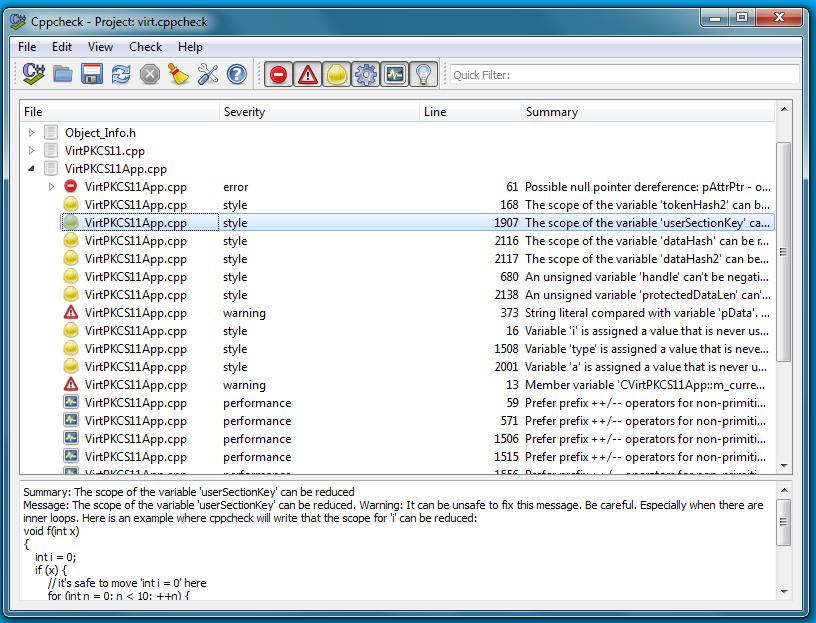Screen dimensions: 816x623
Task: Toggle the Show style yellow helmet filter
Action: point(337,74)
